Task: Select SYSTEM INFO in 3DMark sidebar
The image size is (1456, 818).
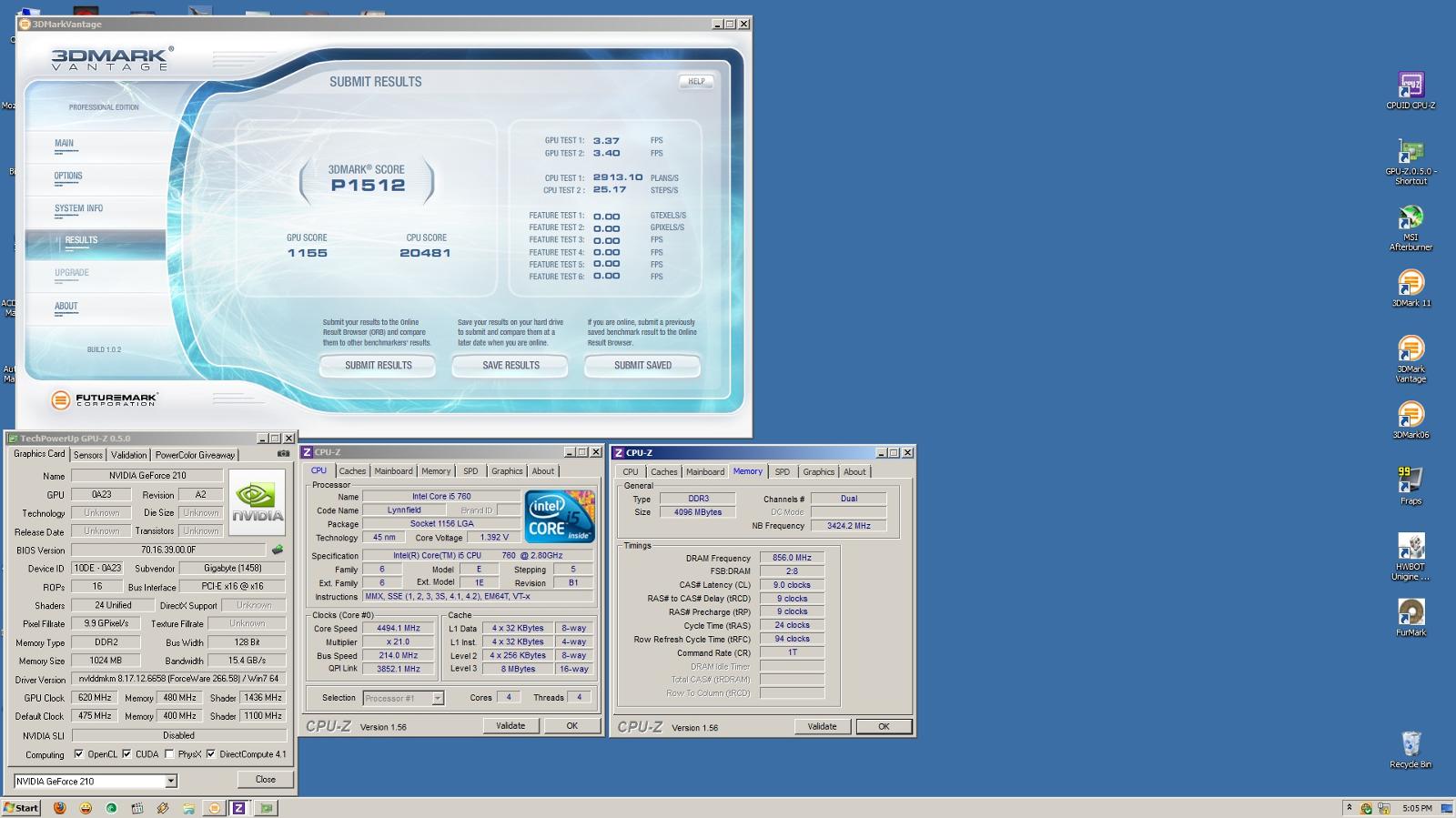Action: (78, 209)
